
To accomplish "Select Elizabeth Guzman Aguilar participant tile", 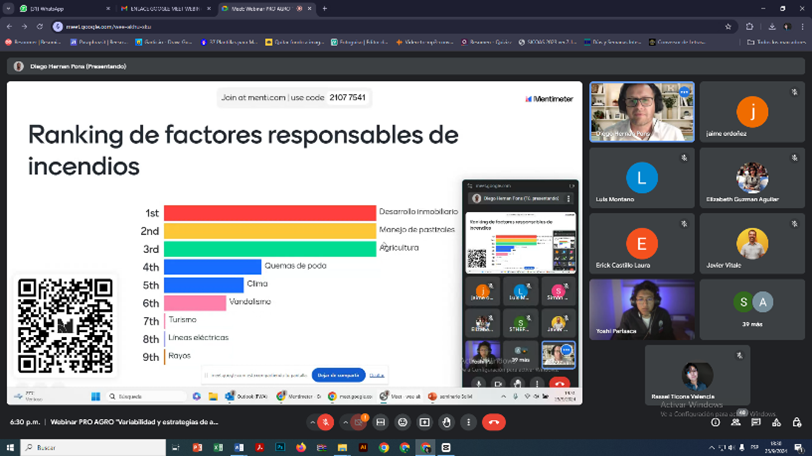I will (x=752, y=178).
